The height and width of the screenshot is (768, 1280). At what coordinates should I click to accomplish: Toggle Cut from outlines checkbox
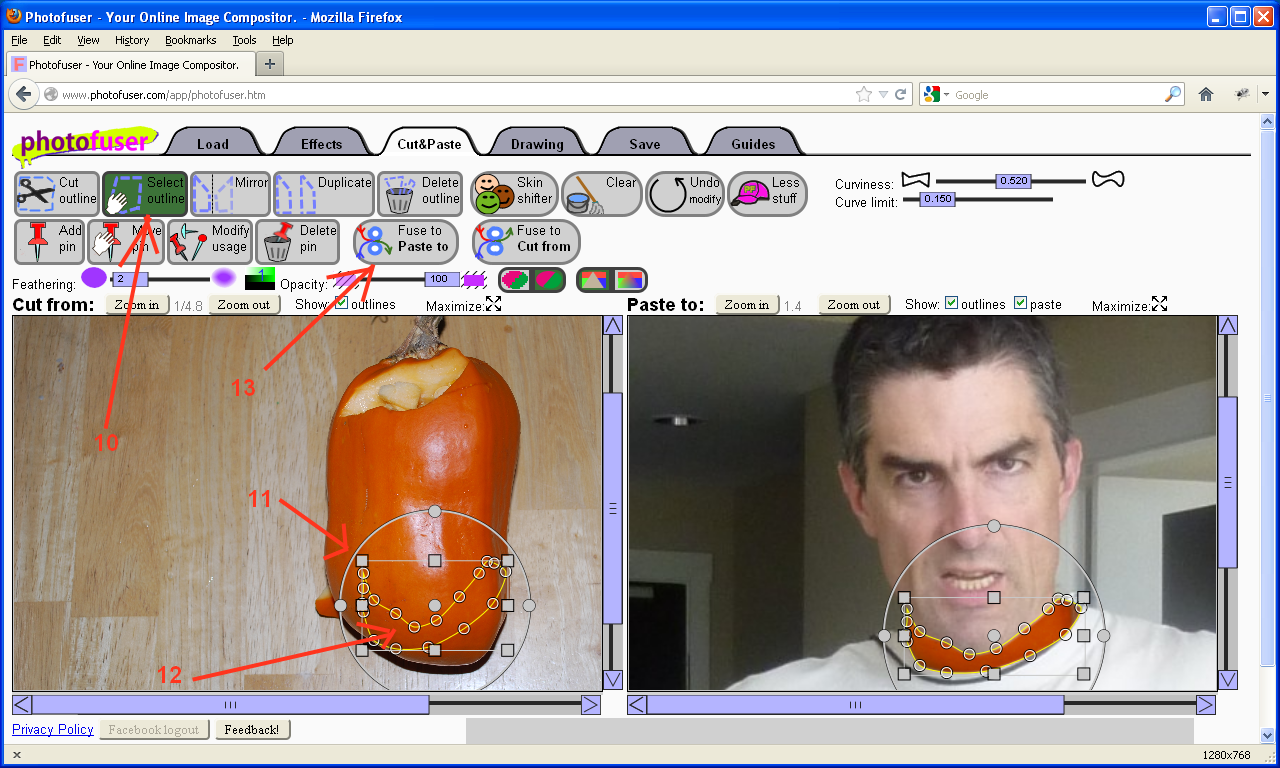point(341,303)
